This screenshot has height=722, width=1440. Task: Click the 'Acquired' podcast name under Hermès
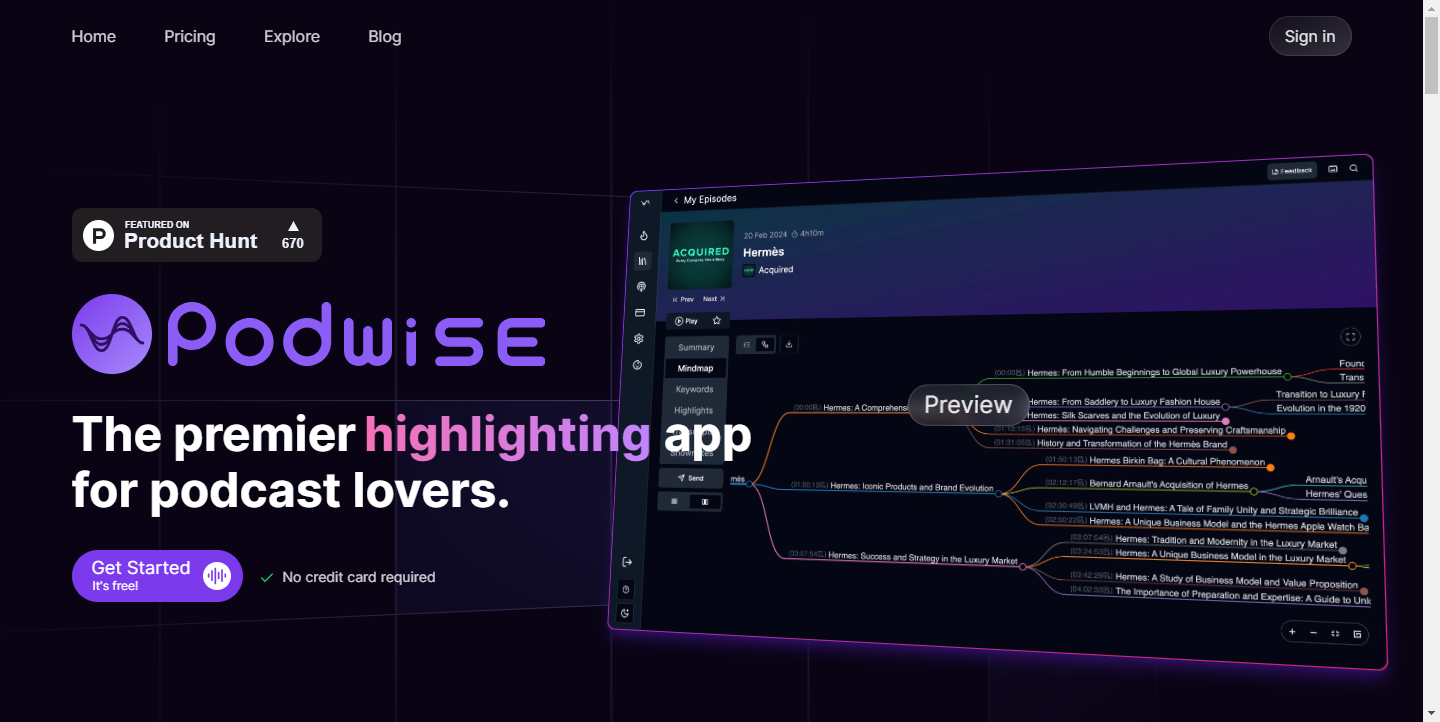pyautogui.click(x=775, y=270)
